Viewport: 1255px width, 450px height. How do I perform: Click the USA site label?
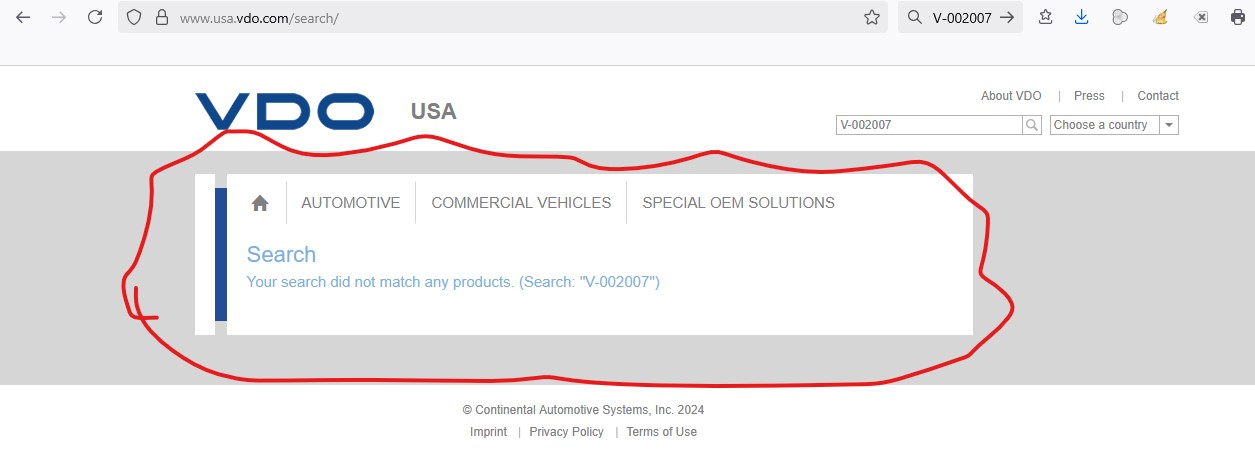(x=433, y=111)
